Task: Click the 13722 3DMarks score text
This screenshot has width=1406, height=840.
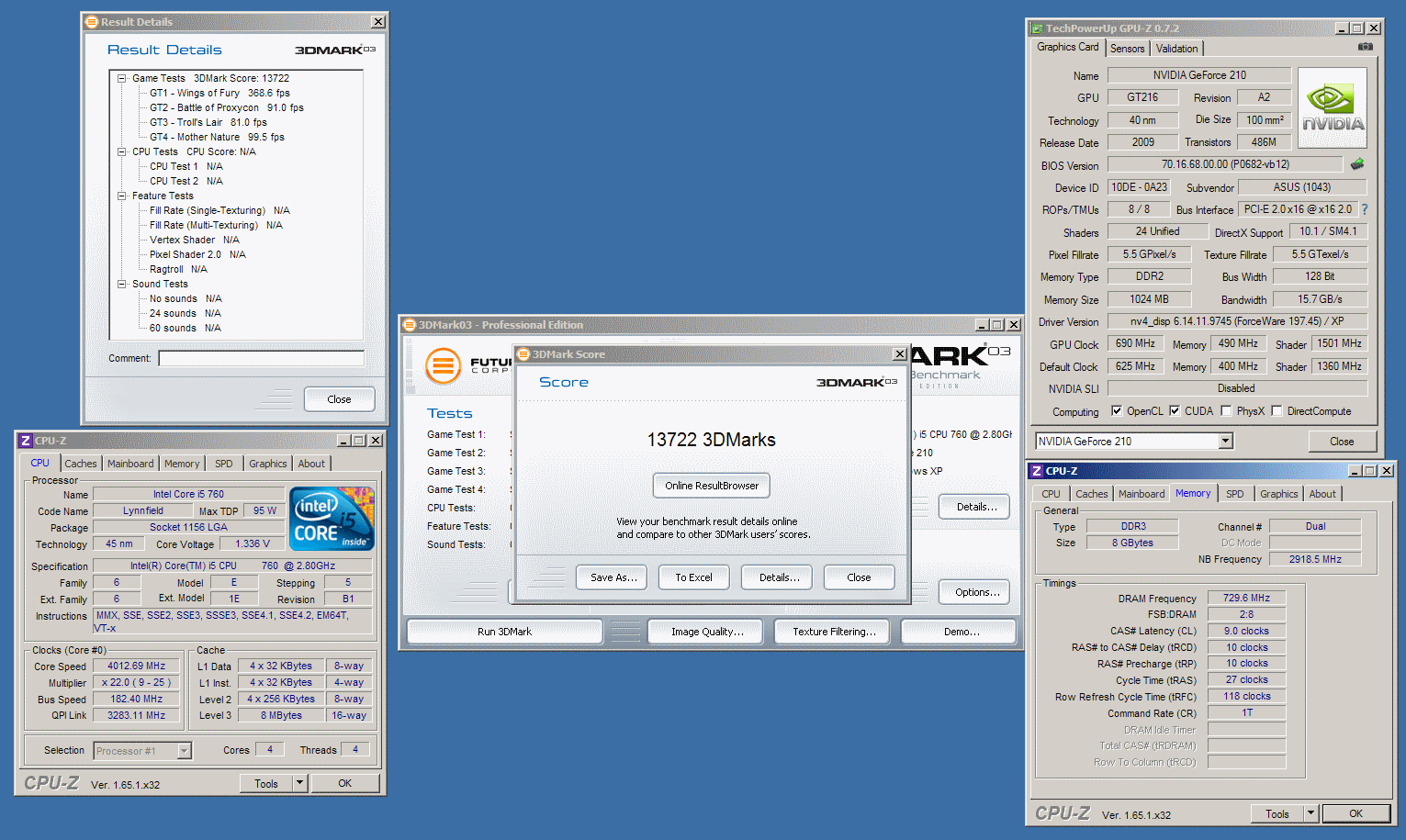Action: [712, 440]
